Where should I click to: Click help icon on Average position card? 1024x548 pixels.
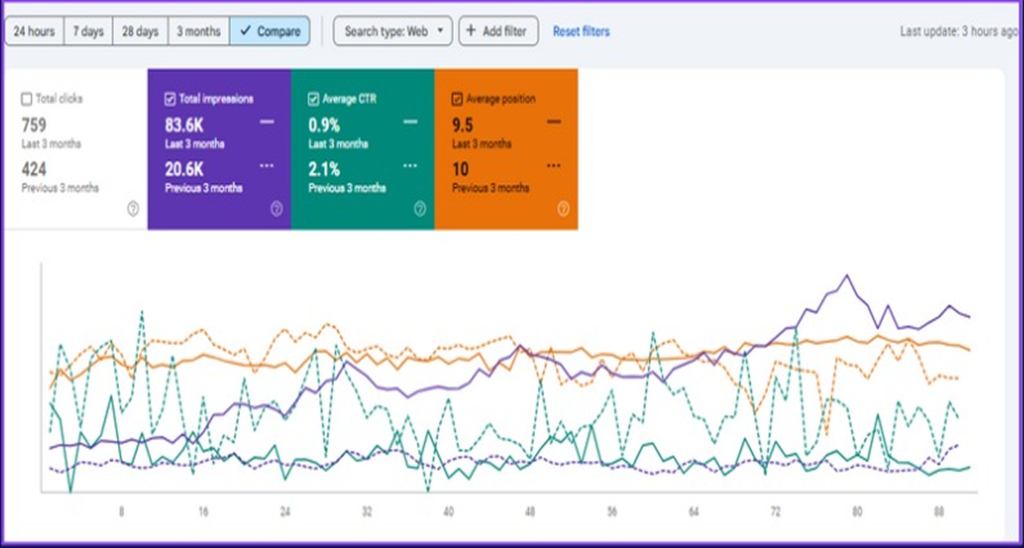pos(563,209)
